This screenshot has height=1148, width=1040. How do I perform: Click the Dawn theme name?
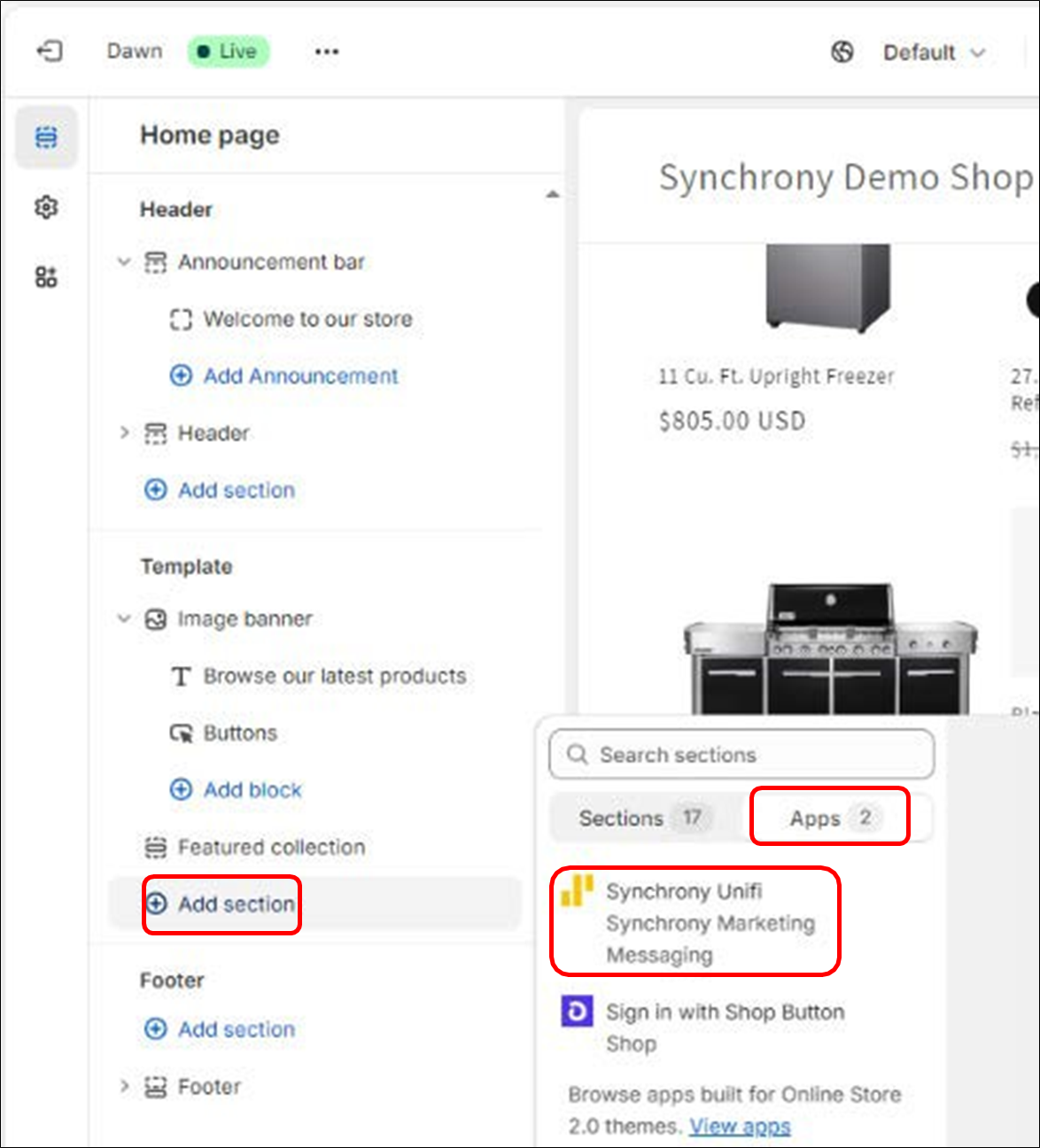tap(135, 51)
